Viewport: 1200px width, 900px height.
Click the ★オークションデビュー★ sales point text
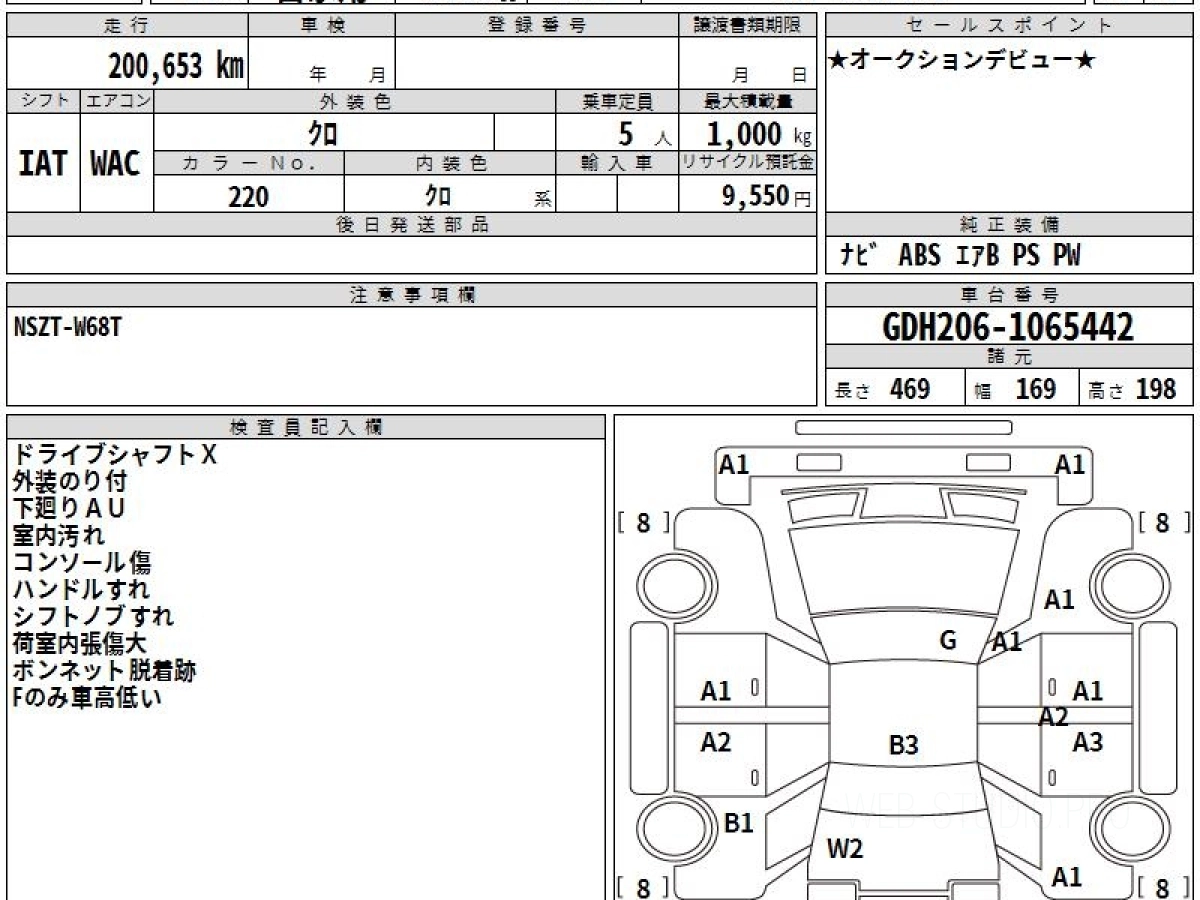pyautogui.click(x=962, y=61)
